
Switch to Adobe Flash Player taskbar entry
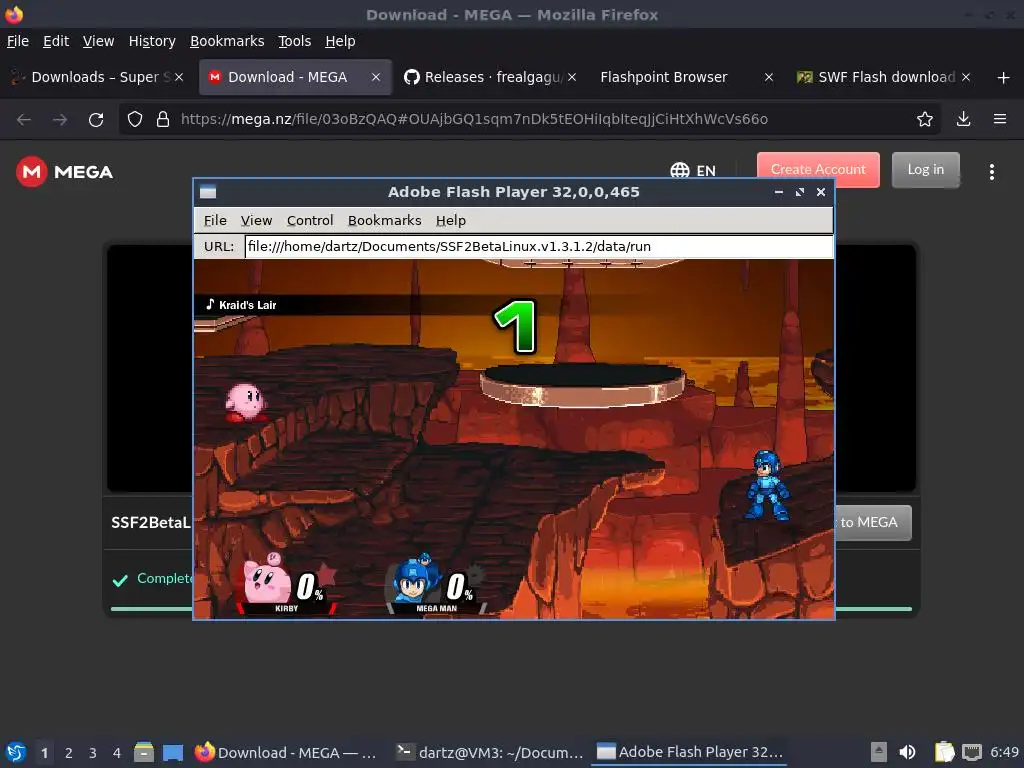coord(690,752)
